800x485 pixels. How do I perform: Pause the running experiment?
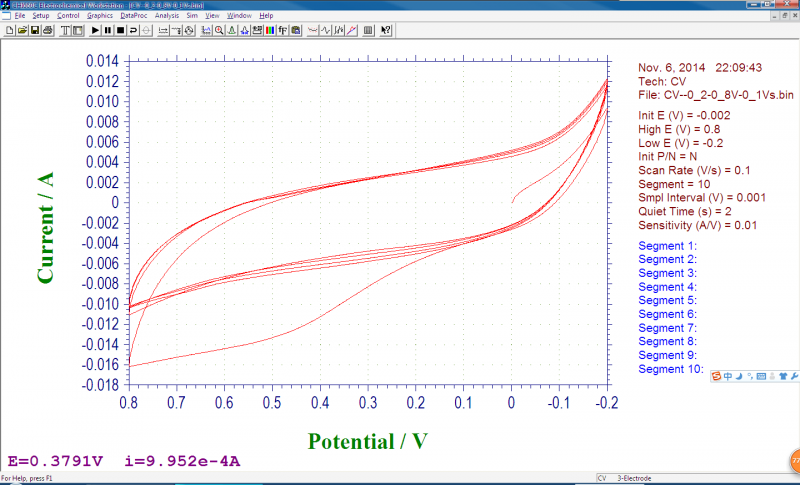[x=108, y=31]
